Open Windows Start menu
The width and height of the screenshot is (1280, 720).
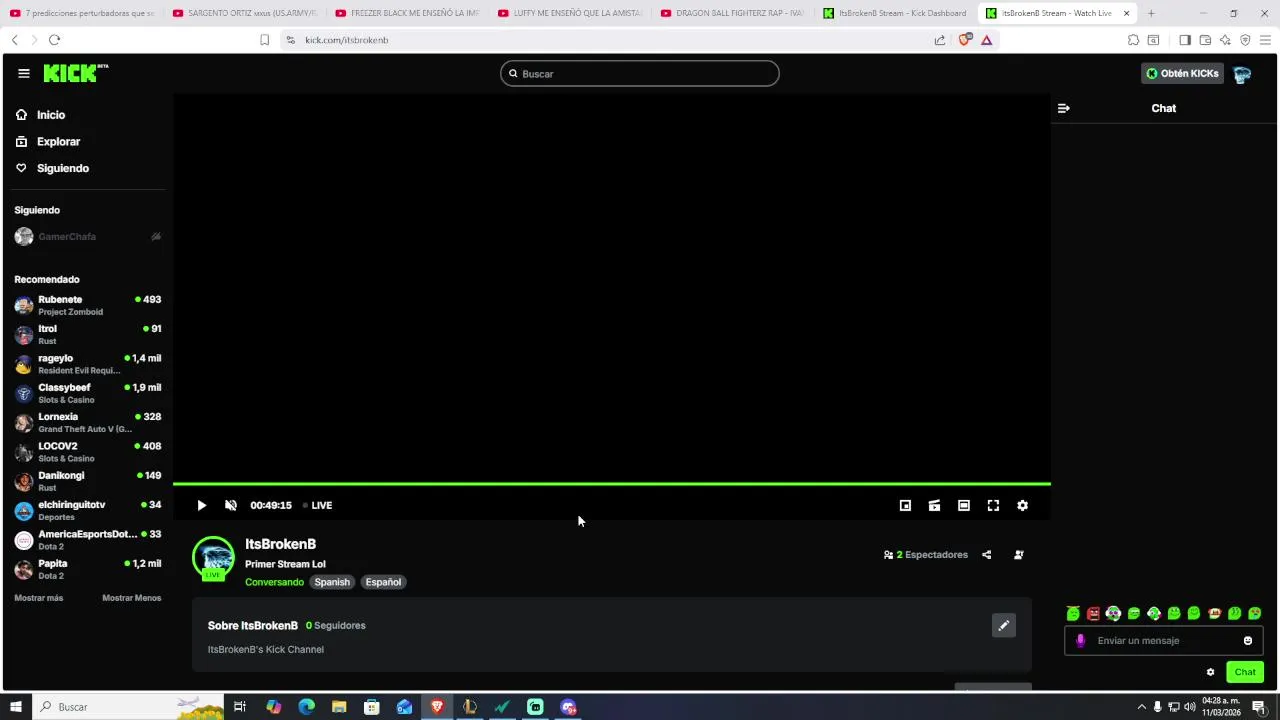[x=15, y=707]
